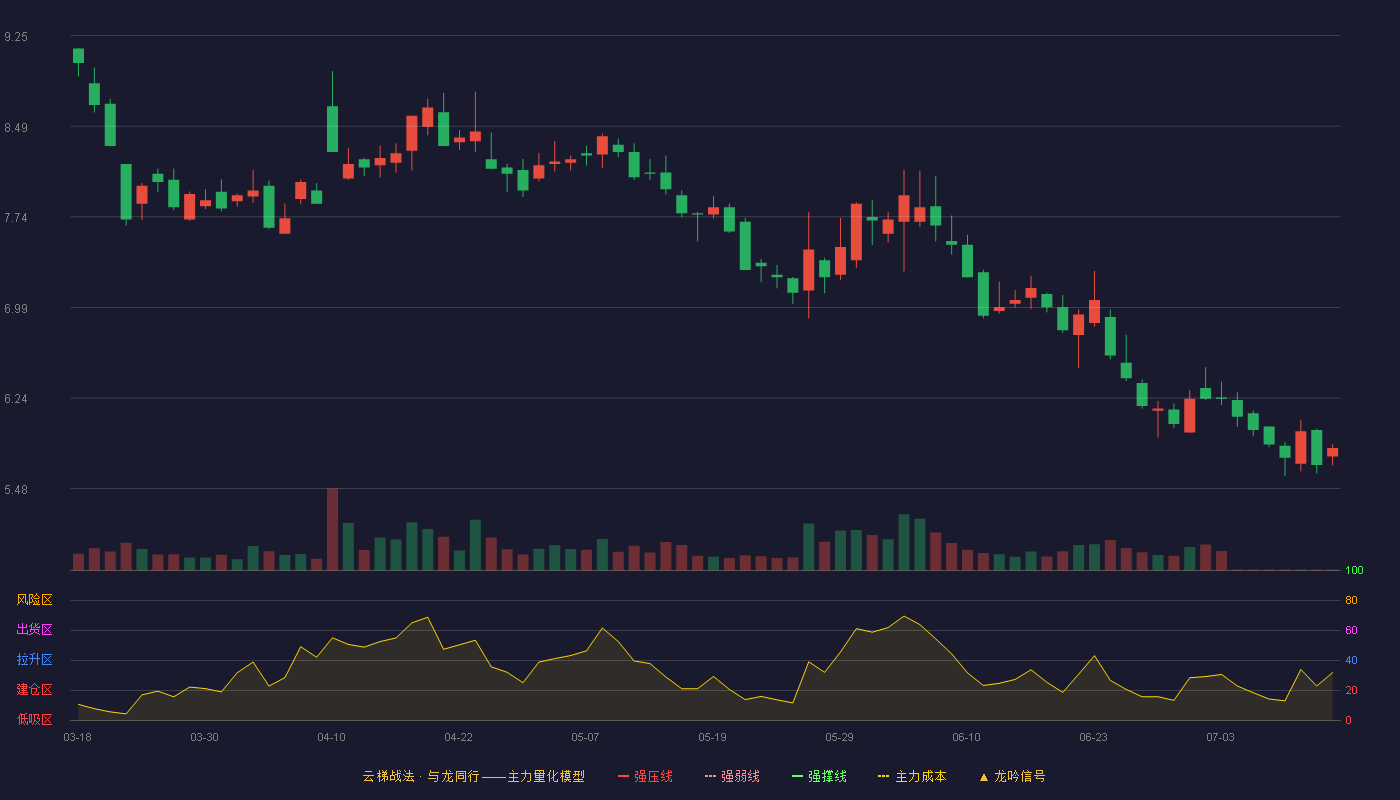
Task: Click the 04-10 date label
Action: 331,737
